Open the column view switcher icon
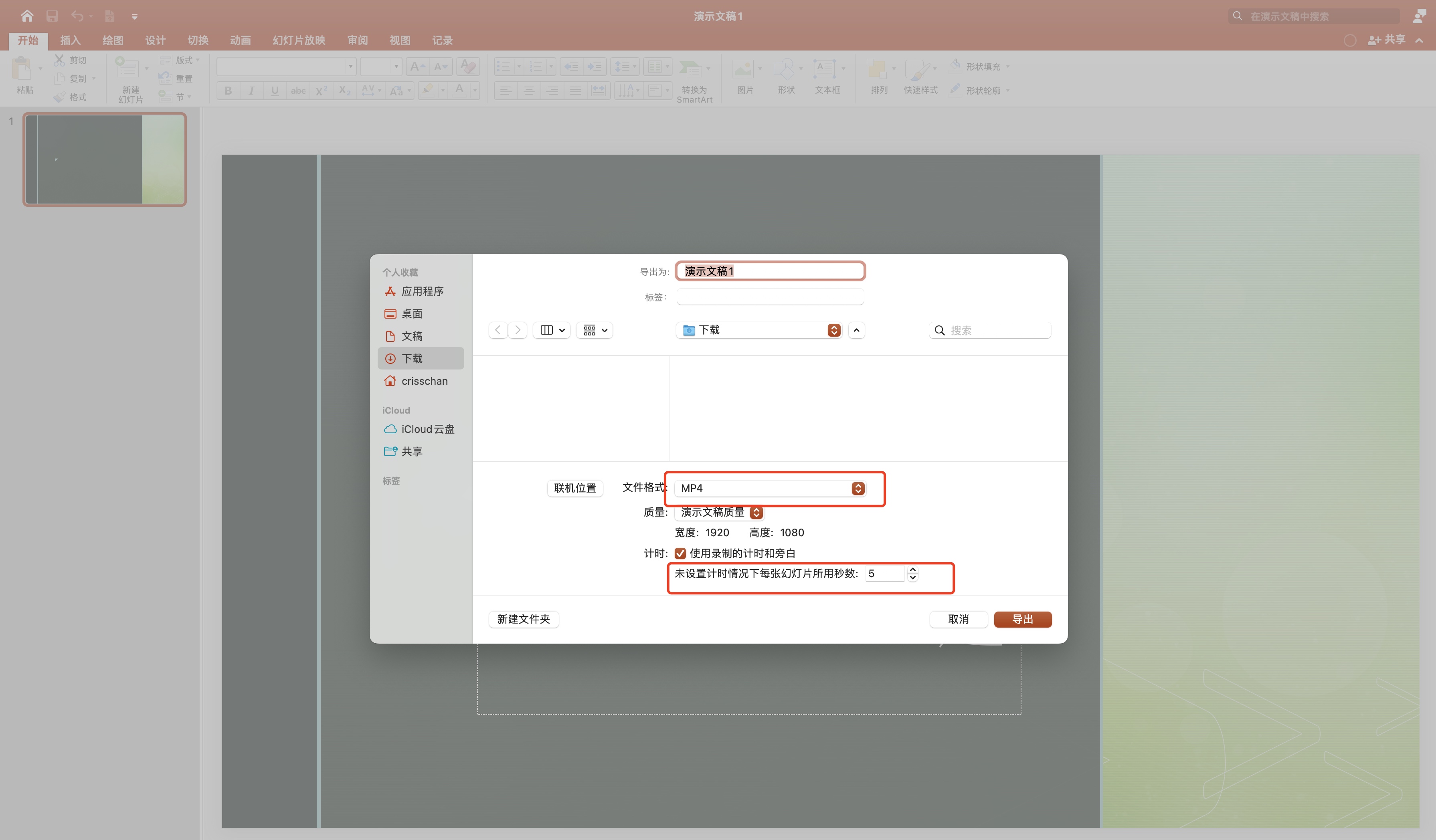This screenshot has width=1436, height=840. coord(552,330)
